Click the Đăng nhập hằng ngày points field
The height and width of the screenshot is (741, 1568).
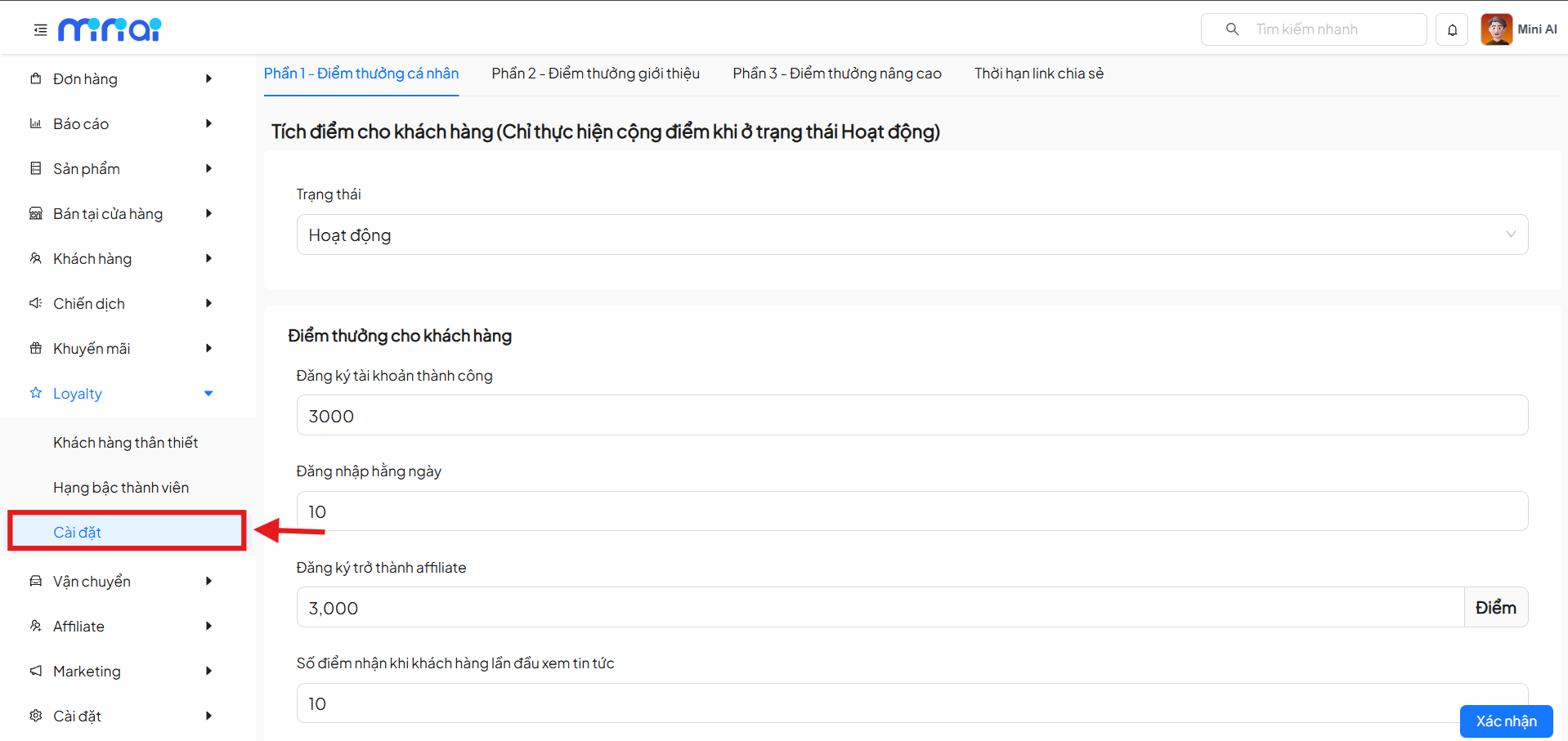pos(912,511)
